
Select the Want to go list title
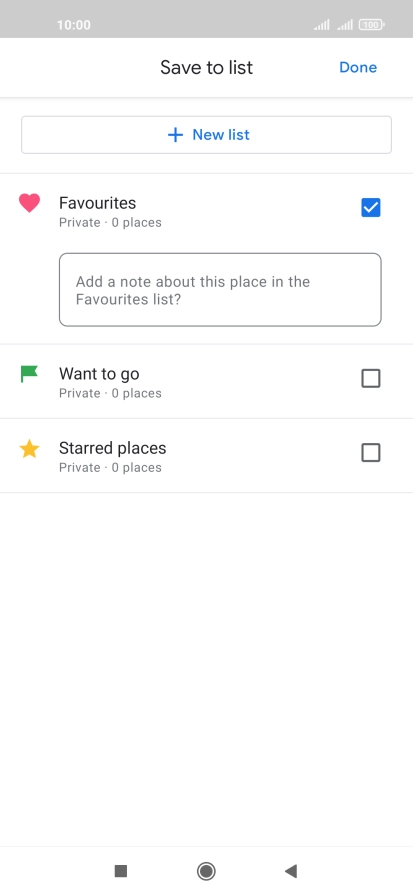(x=99, y=374)
